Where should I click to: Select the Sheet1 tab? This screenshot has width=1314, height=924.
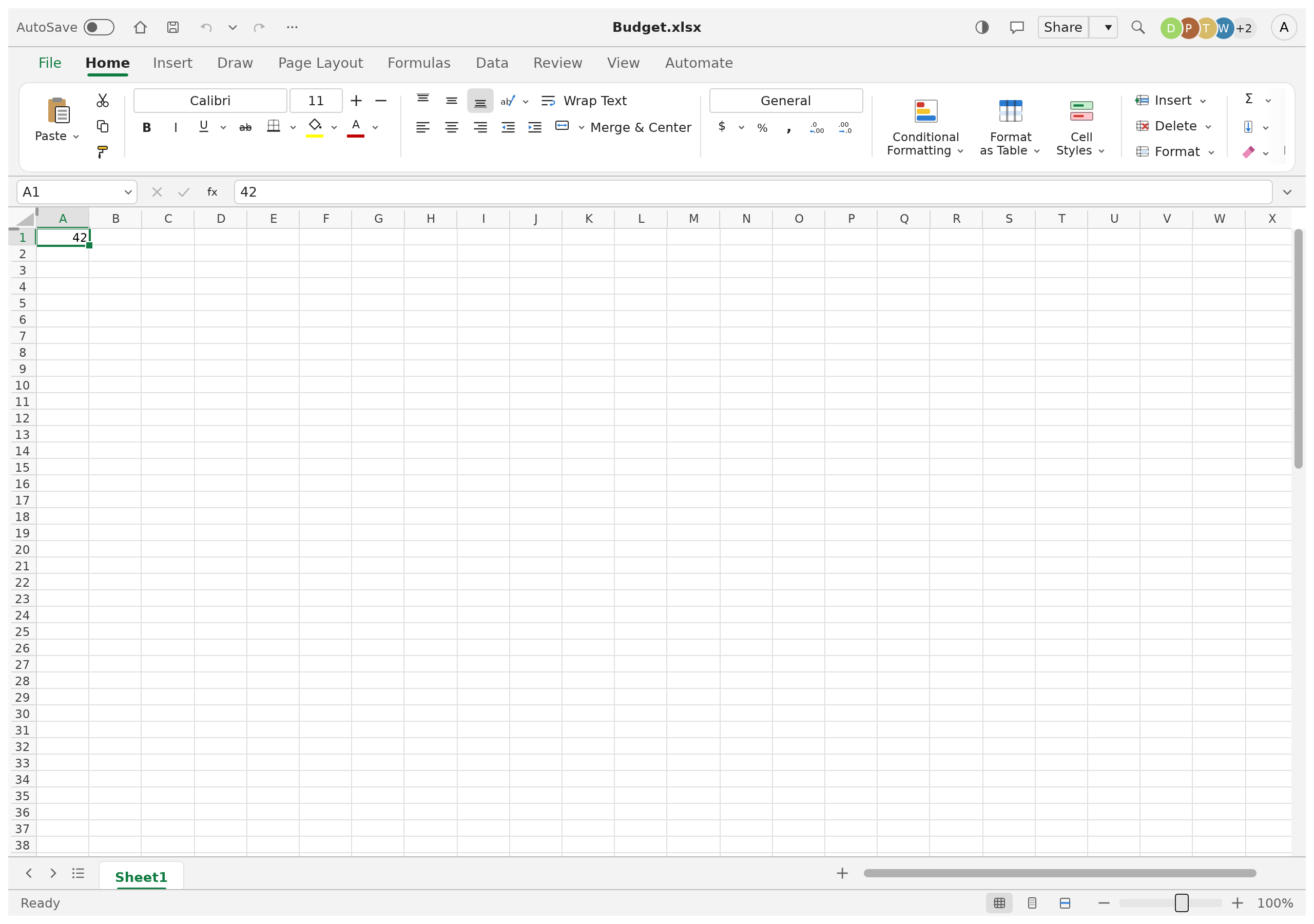[x=141, y=877]
